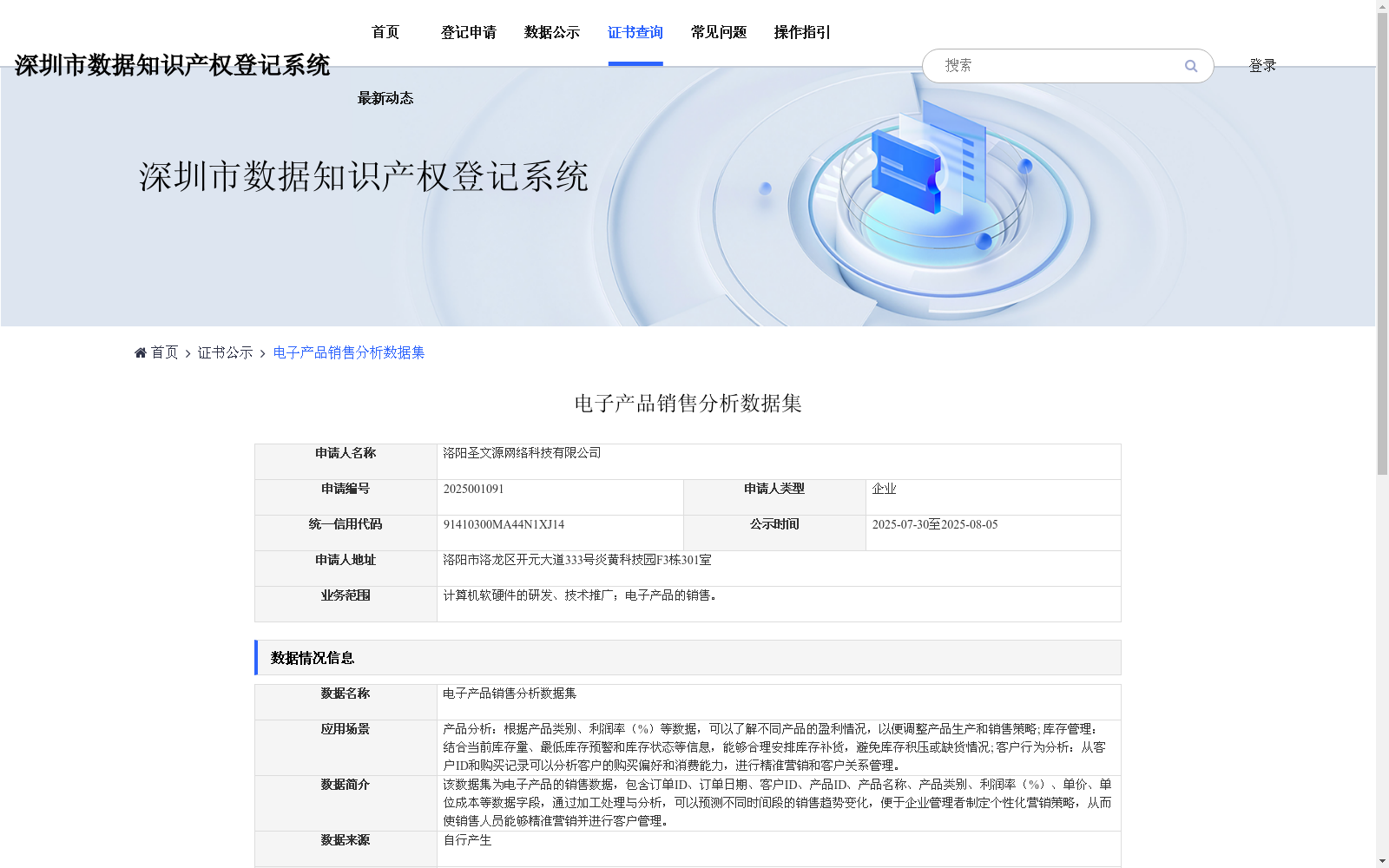Select the address 洛阳市洛龙区开元大道333号

[x=518, y=560]
